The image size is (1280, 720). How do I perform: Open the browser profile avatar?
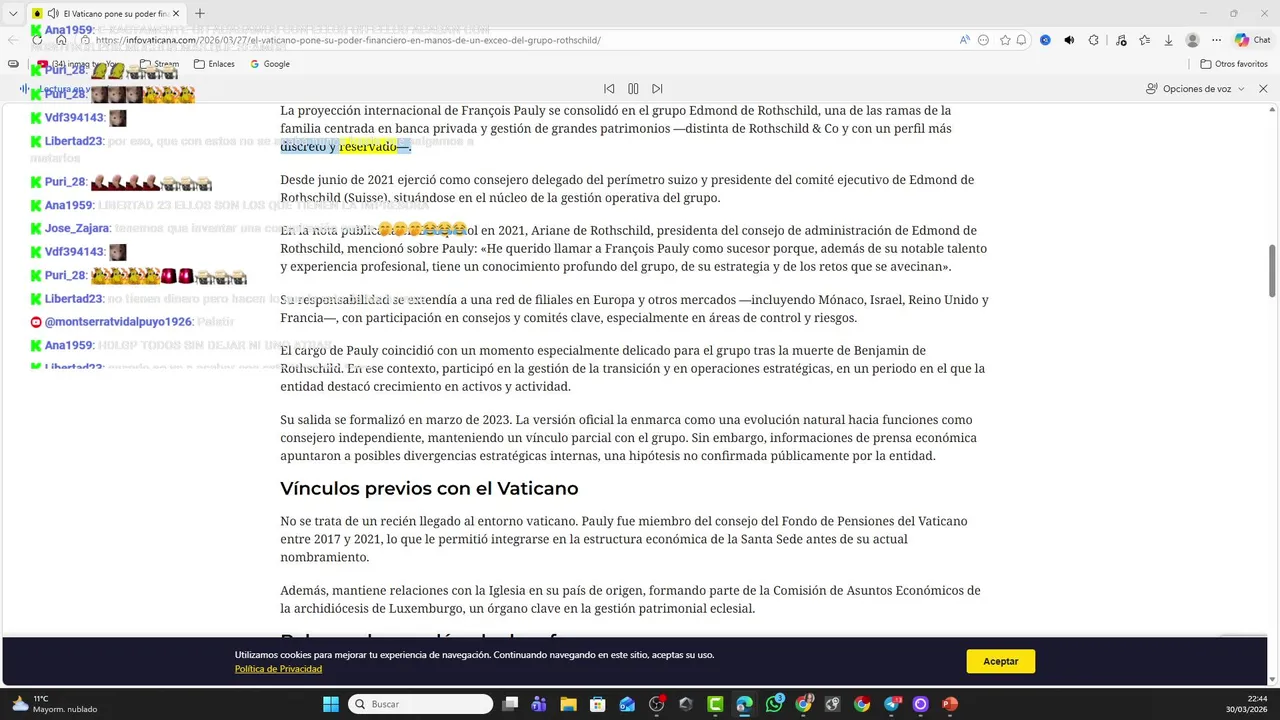[x=1192, y=40]
